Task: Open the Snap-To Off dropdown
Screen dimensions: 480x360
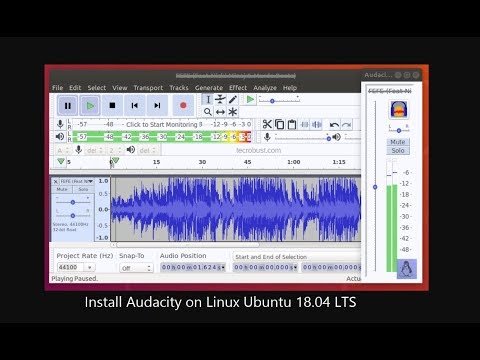Action: point(136,268)
